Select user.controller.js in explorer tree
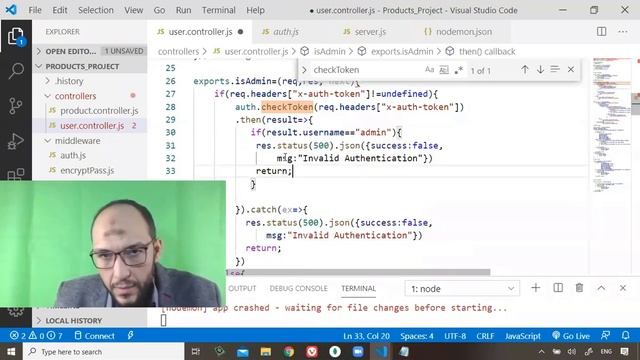 point(90,126)
